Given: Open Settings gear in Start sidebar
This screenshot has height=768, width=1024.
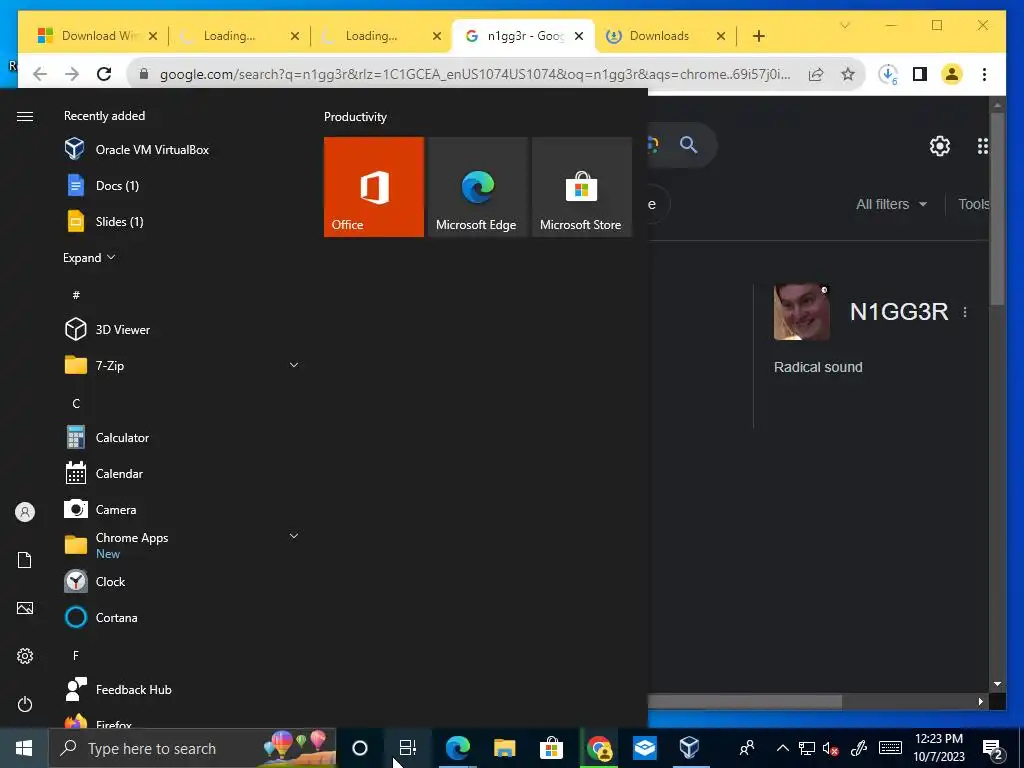Looking at the screenshot, I should (x=25, y=656).
